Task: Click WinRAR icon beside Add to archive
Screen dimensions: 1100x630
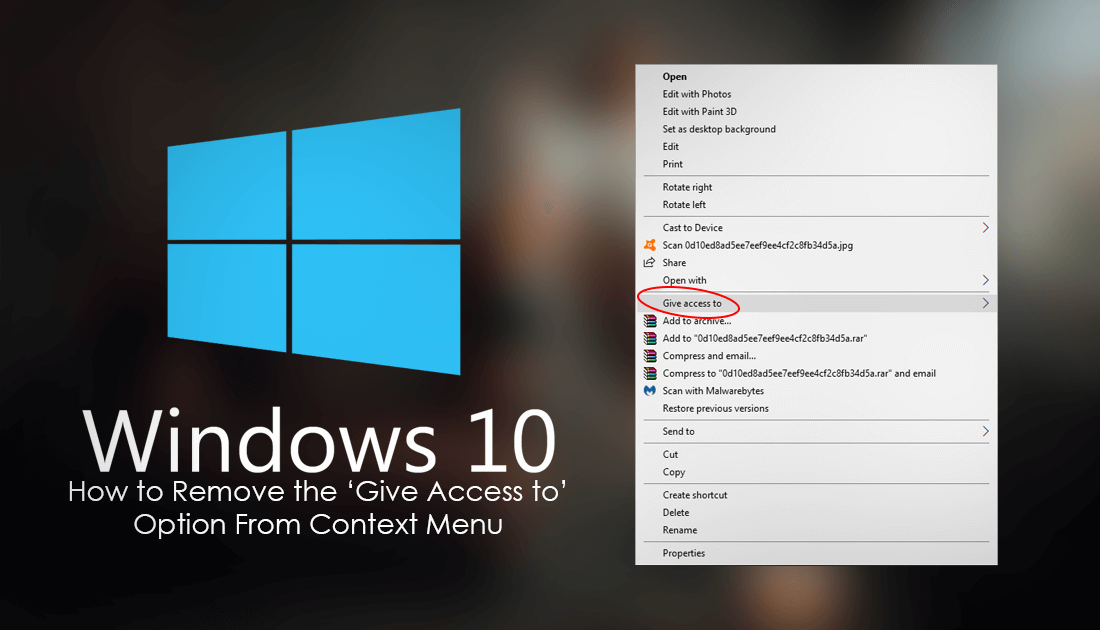Action: click(650, 321)
